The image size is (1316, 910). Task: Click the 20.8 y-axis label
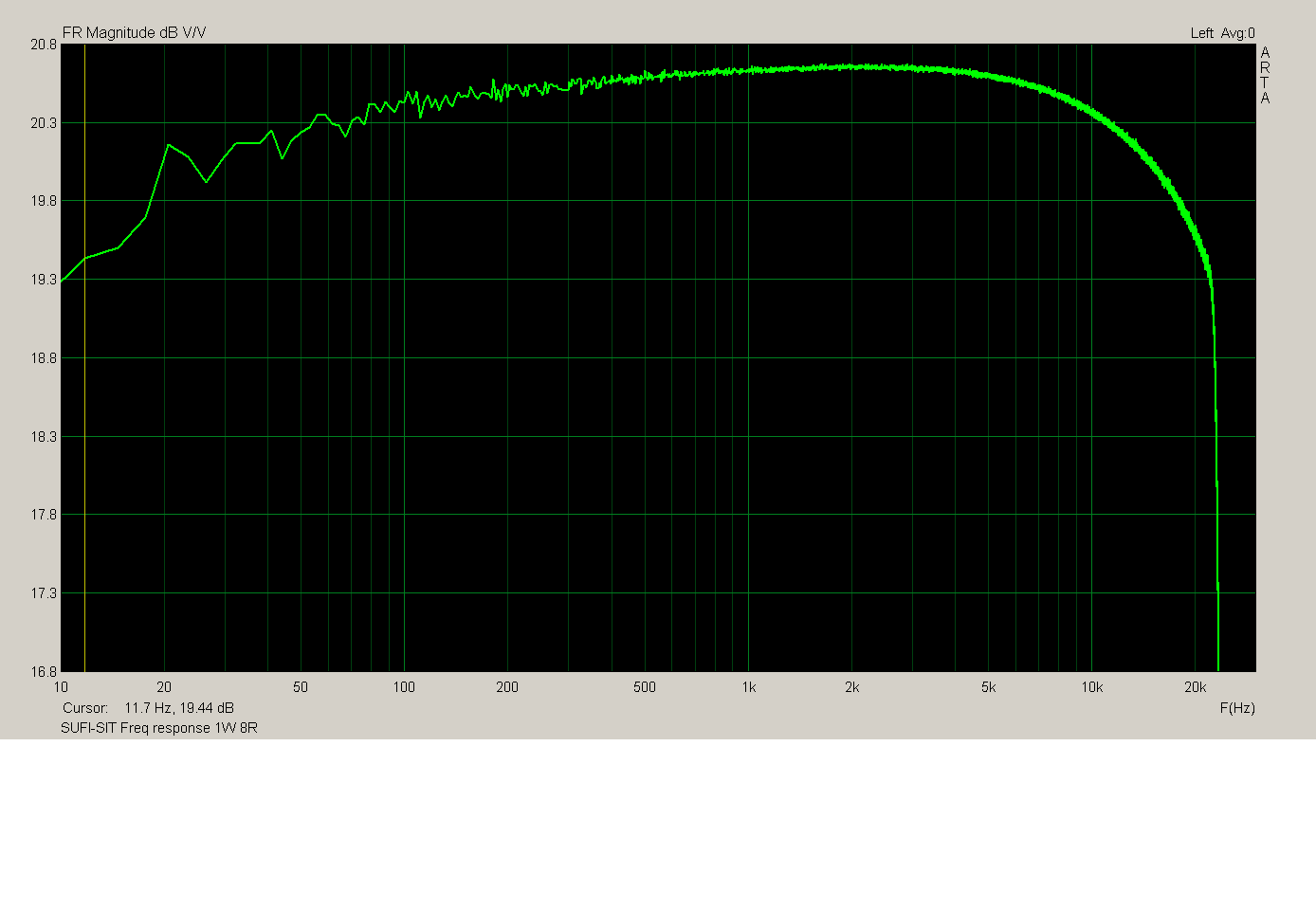coord(44,45)
